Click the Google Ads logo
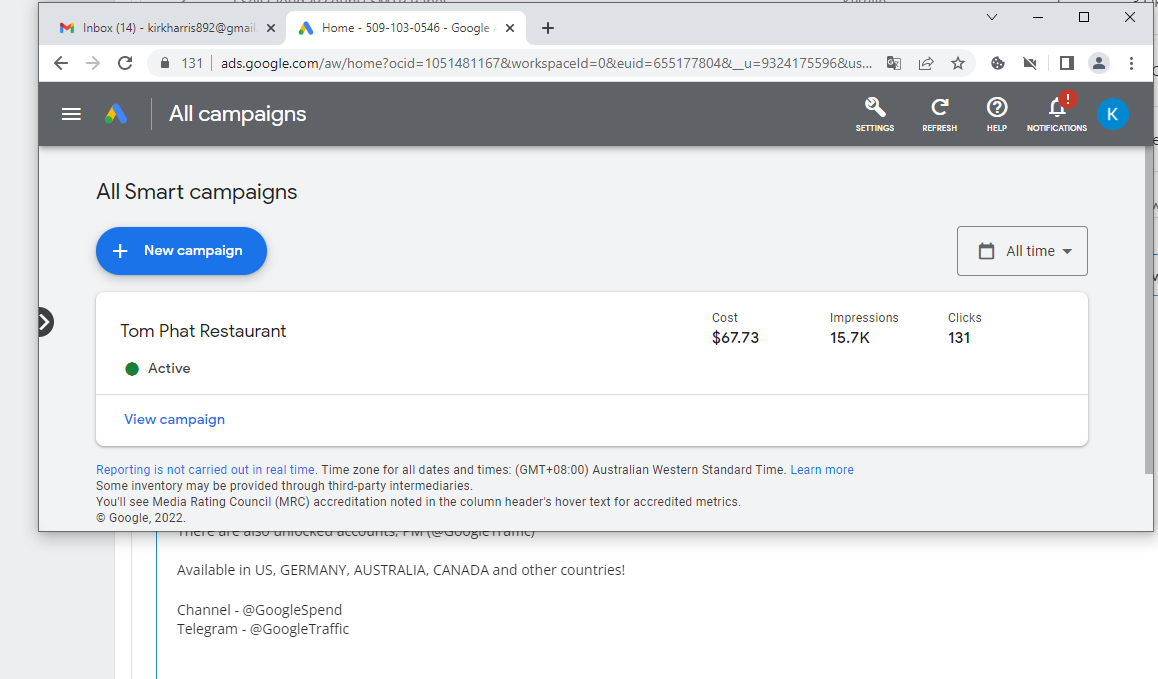The height and width of the screenshot is (679, 1158). click(116, 114)
